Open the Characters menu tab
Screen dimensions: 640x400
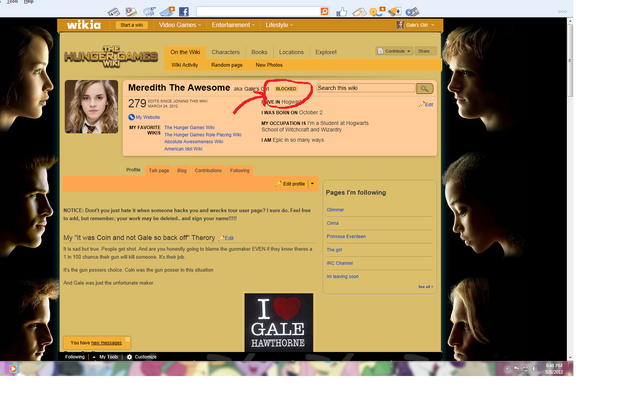click(226, 52)
